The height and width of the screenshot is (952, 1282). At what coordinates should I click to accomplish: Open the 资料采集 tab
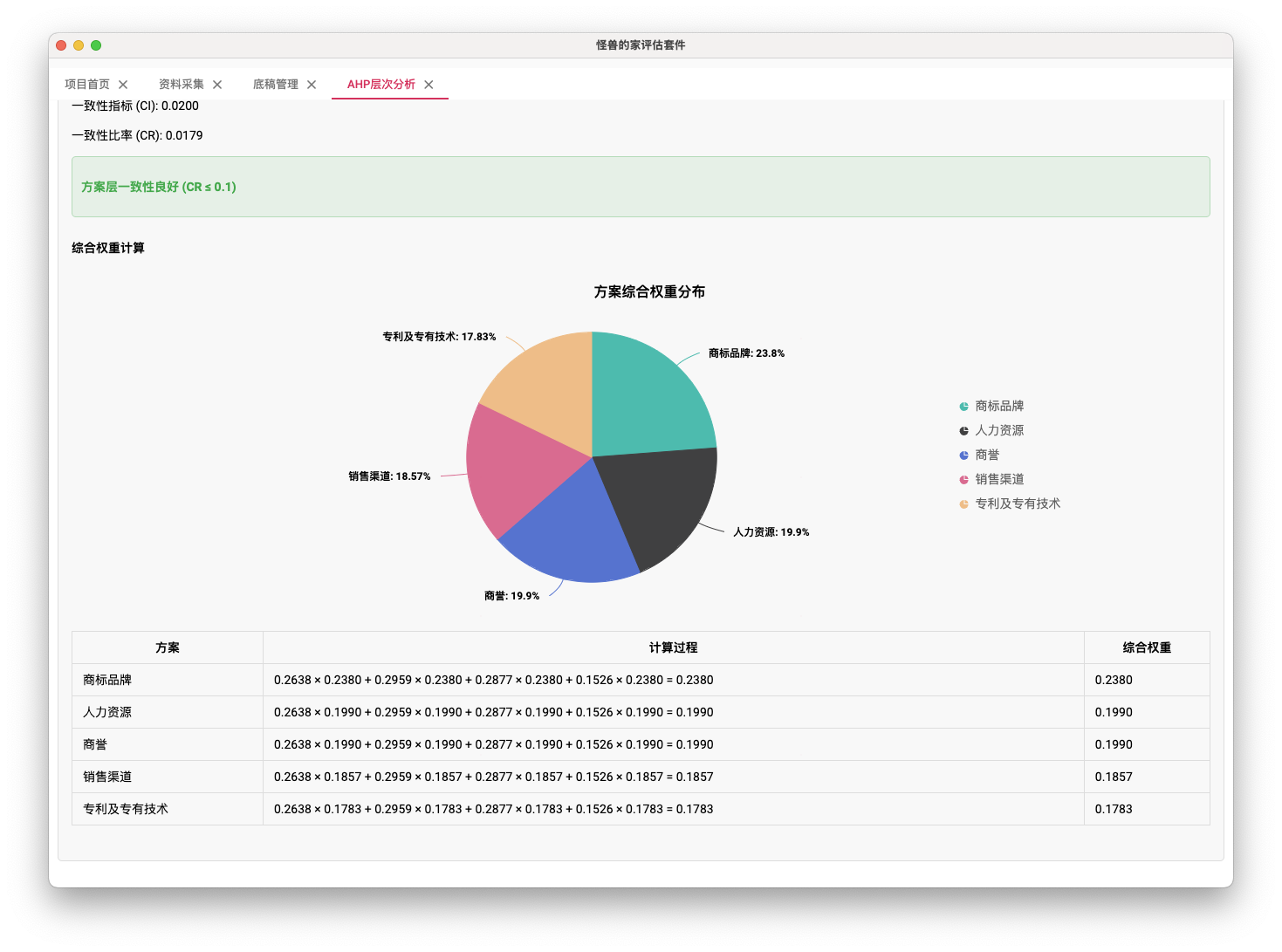(182, 85)
